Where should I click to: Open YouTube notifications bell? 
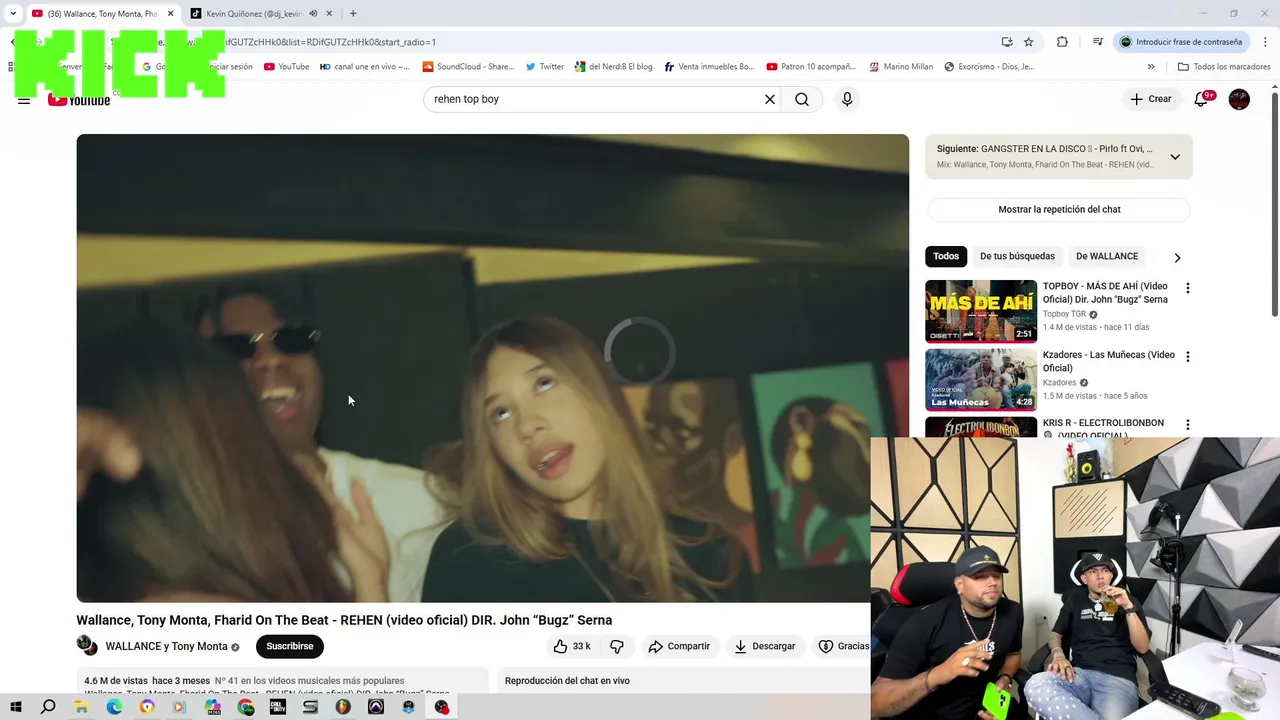(1202, 99)
